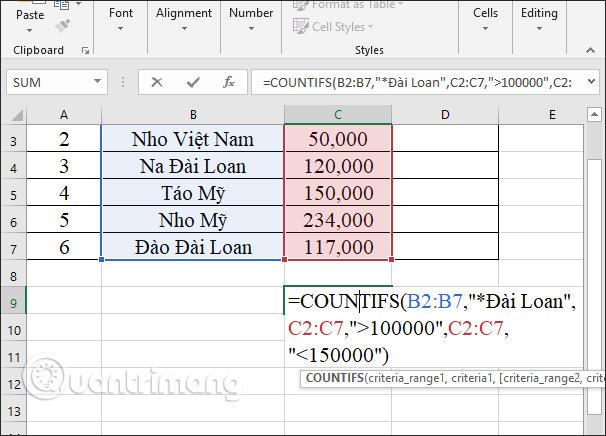Open Insert Function with the fx icon
Screen dimensions: 606x436
[229, 82]
